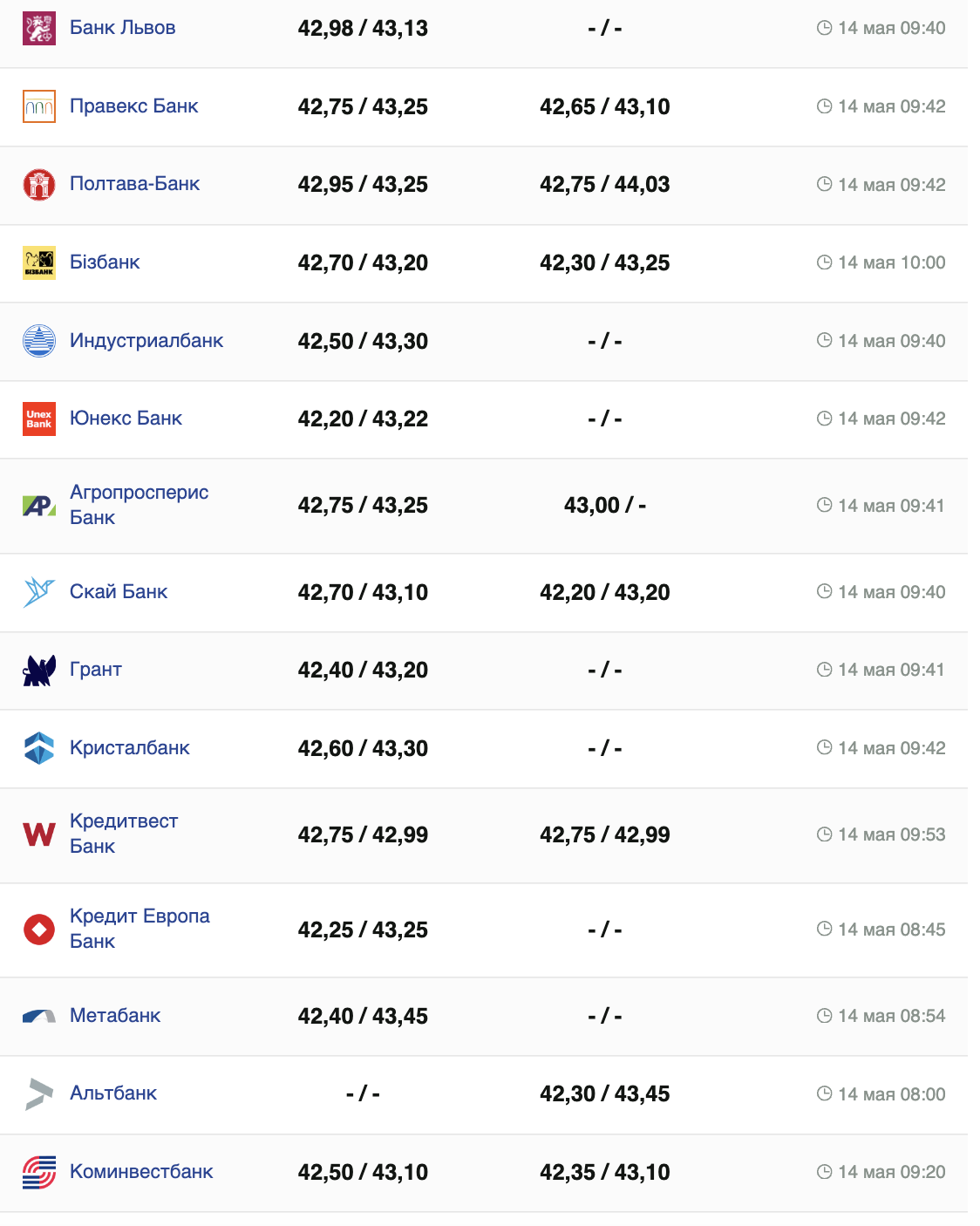The width and height of the screenshot is (980, 1226).
Task: Click the Unex Bank red logo
Action: coord(39,419)
